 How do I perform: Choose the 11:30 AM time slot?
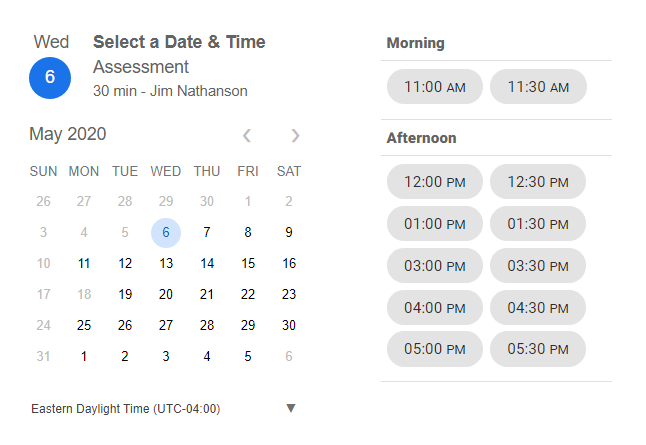[538, 87]
